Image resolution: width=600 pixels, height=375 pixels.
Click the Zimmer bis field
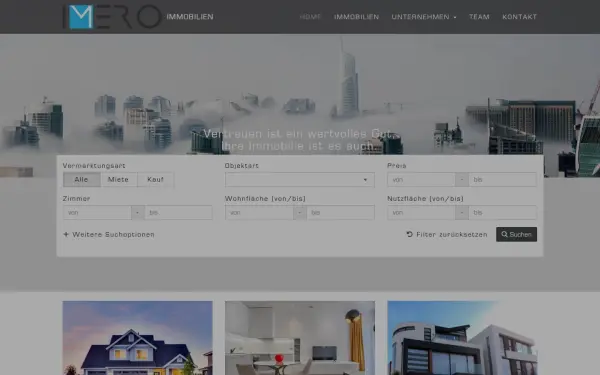[x=178, y=212]
